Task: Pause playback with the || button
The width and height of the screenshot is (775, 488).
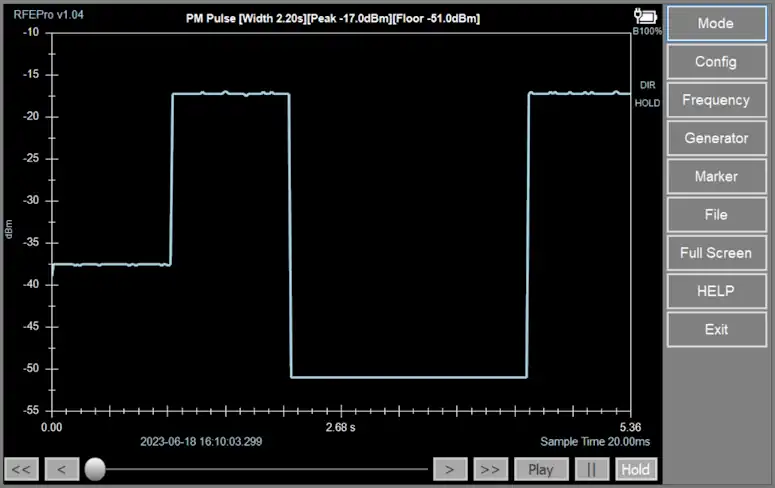Action: click(591, 469)
